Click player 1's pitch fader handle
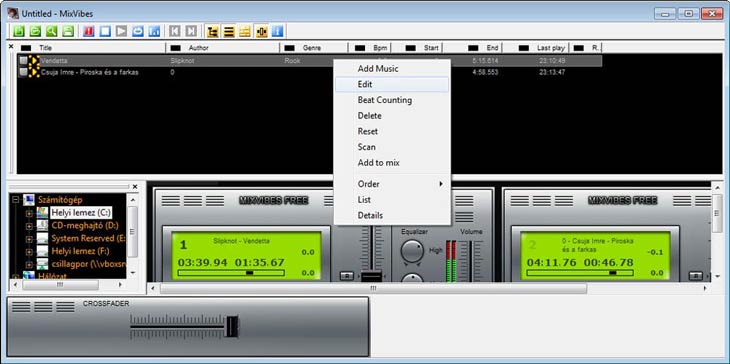 372,276
